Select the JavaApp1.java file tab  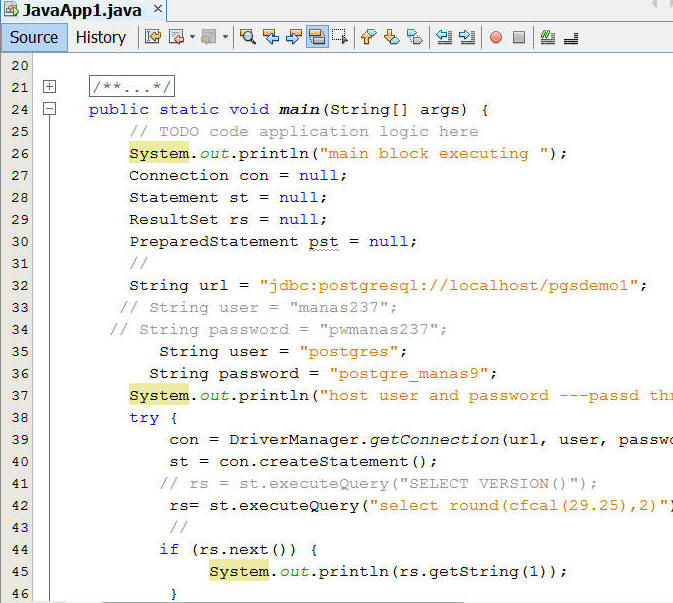pos(82,10)
